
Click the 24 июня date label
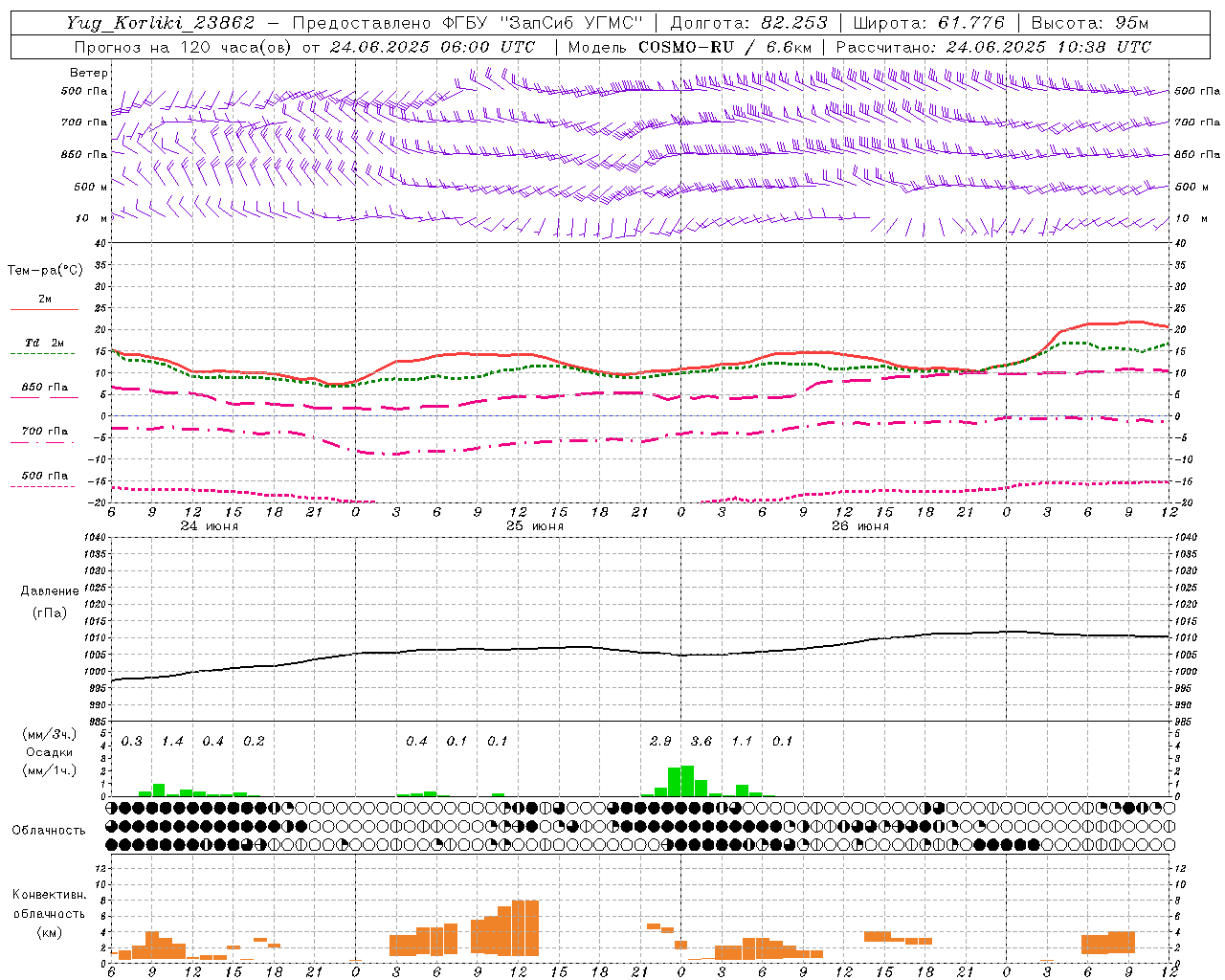click(210, 526)
